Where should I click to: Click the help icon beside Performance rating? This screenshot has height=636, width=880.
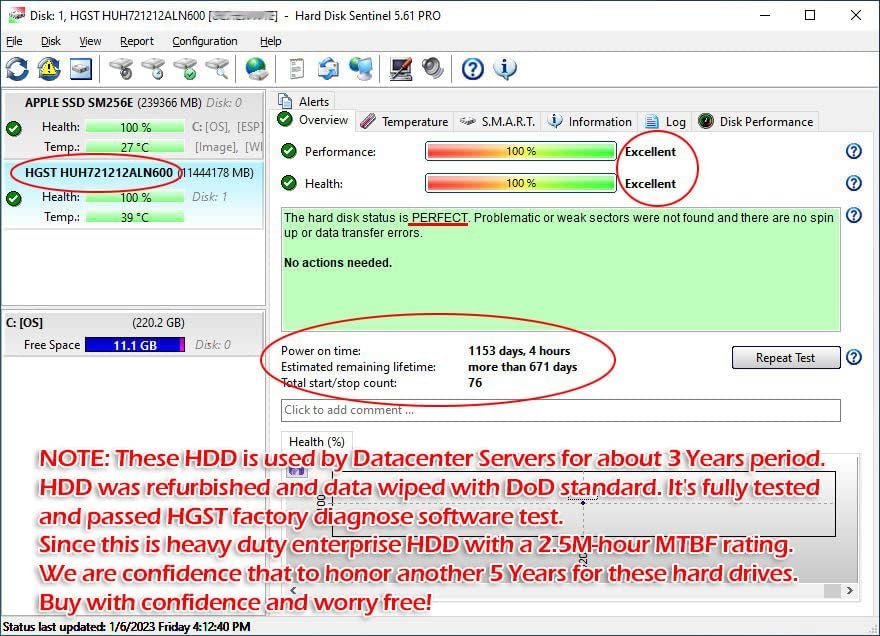[854, 151]
